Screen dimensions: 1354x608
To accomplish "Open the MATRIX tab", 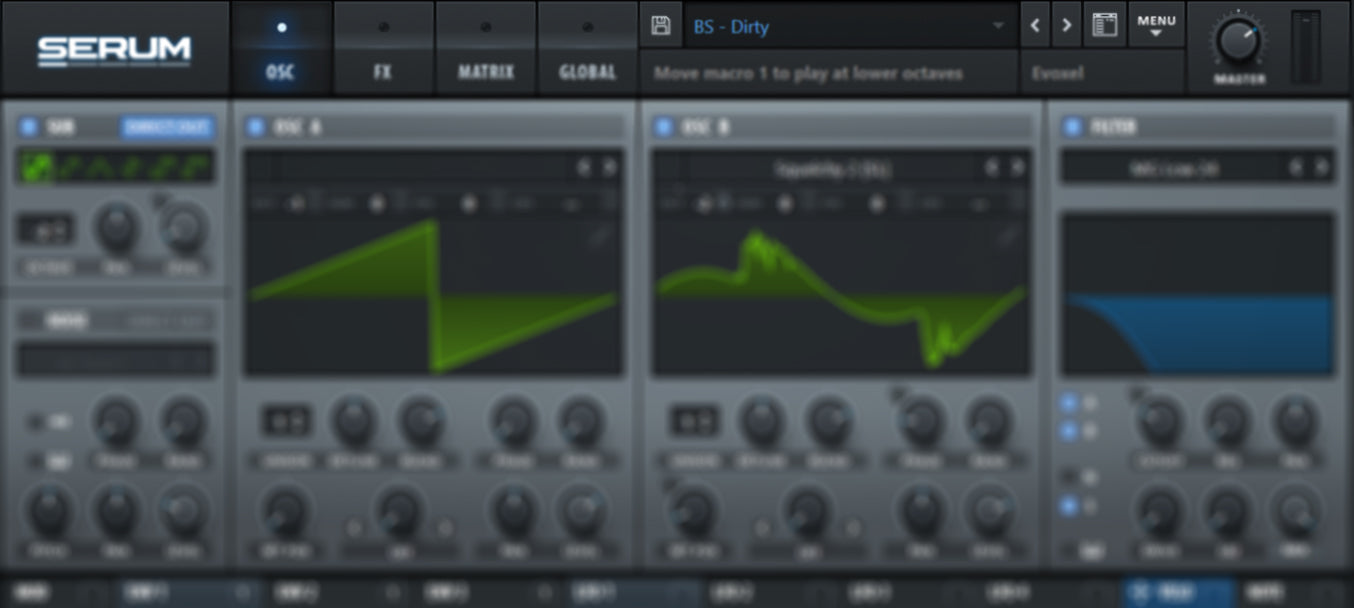I will 486,48.
